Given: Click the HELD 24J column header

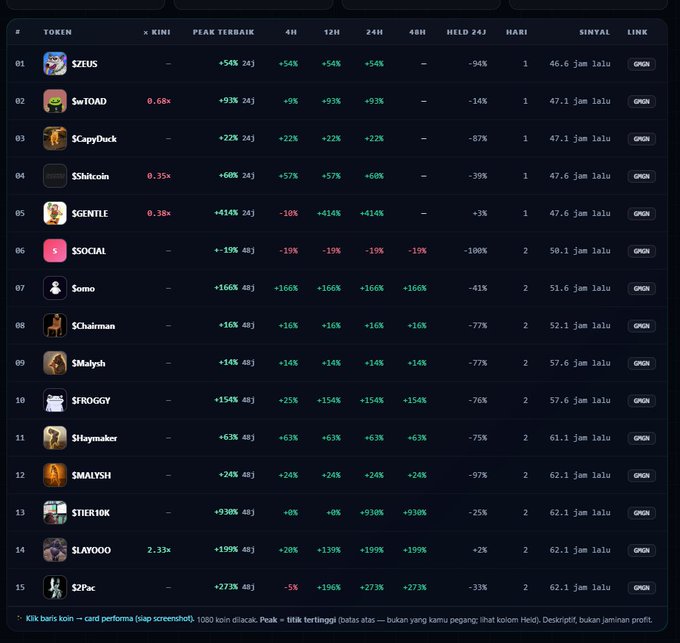Looking at the screenshot, I should tap(467, 32).
